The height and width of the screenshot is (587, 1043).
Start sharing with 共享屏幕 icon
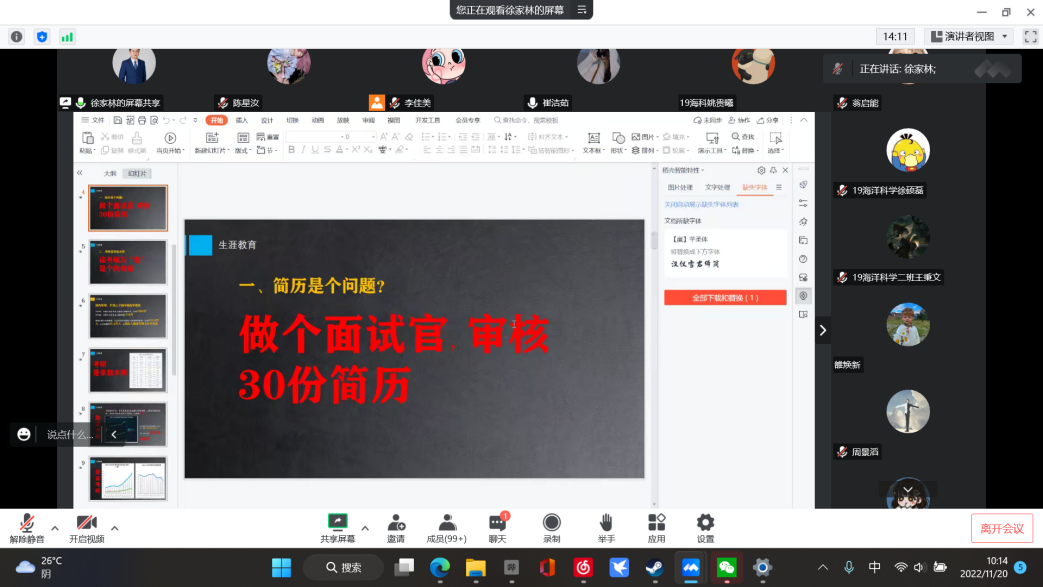(x=337, y=526)
